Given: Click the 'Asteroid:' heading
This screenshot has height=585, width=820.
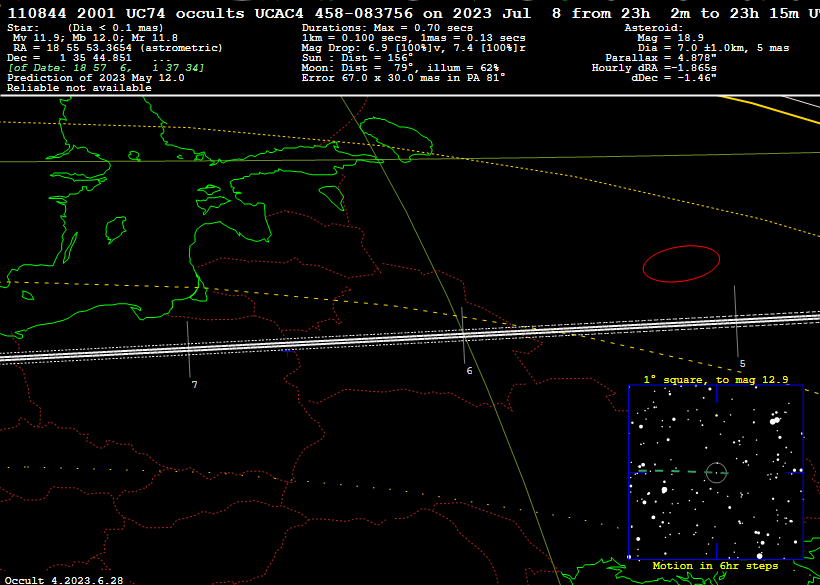Looking at the screenshot, I should (x=654, y=28).
